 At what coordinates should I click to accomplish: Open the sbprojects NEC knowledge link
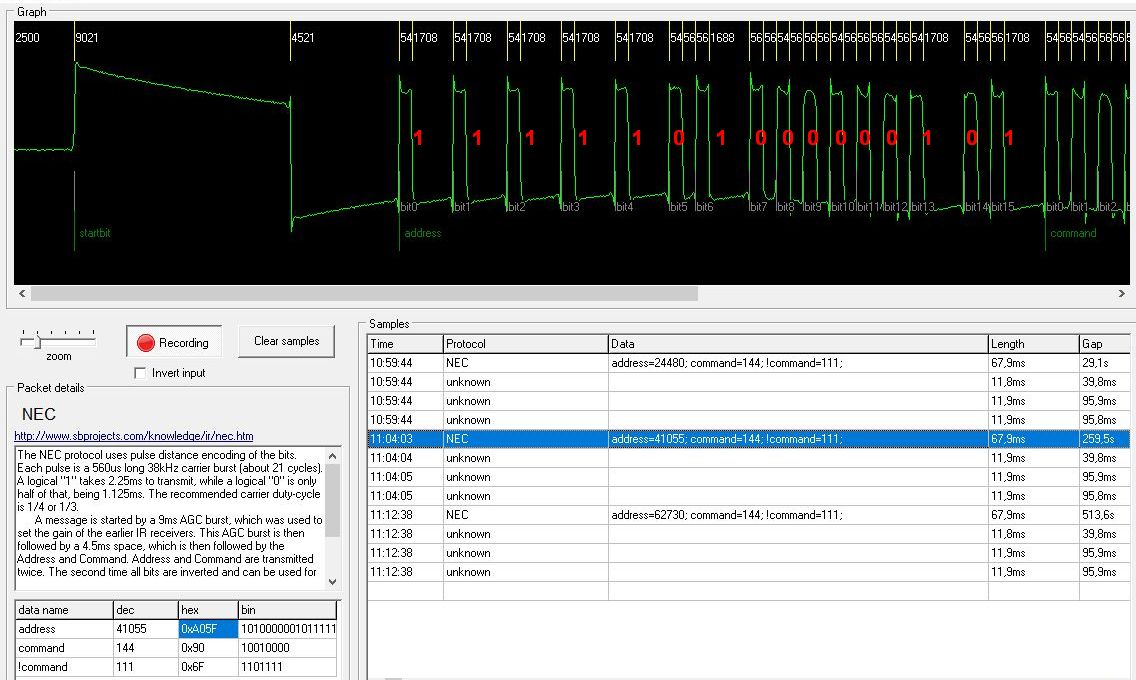133,436
